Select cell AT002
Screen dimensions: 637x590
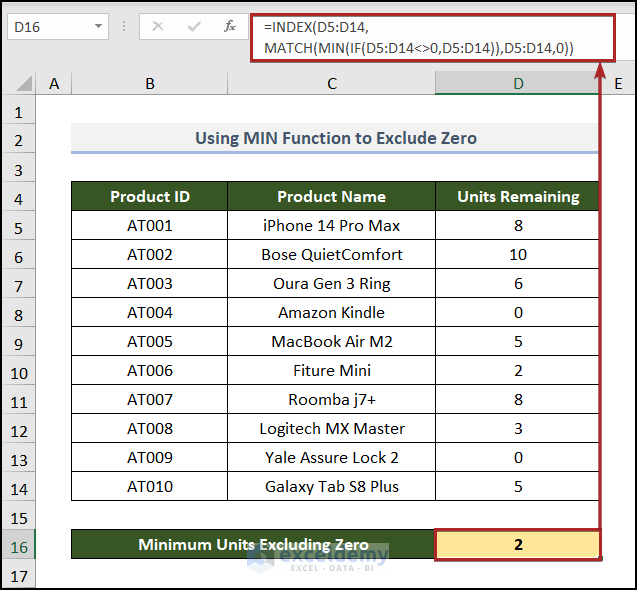click(150, 254)
